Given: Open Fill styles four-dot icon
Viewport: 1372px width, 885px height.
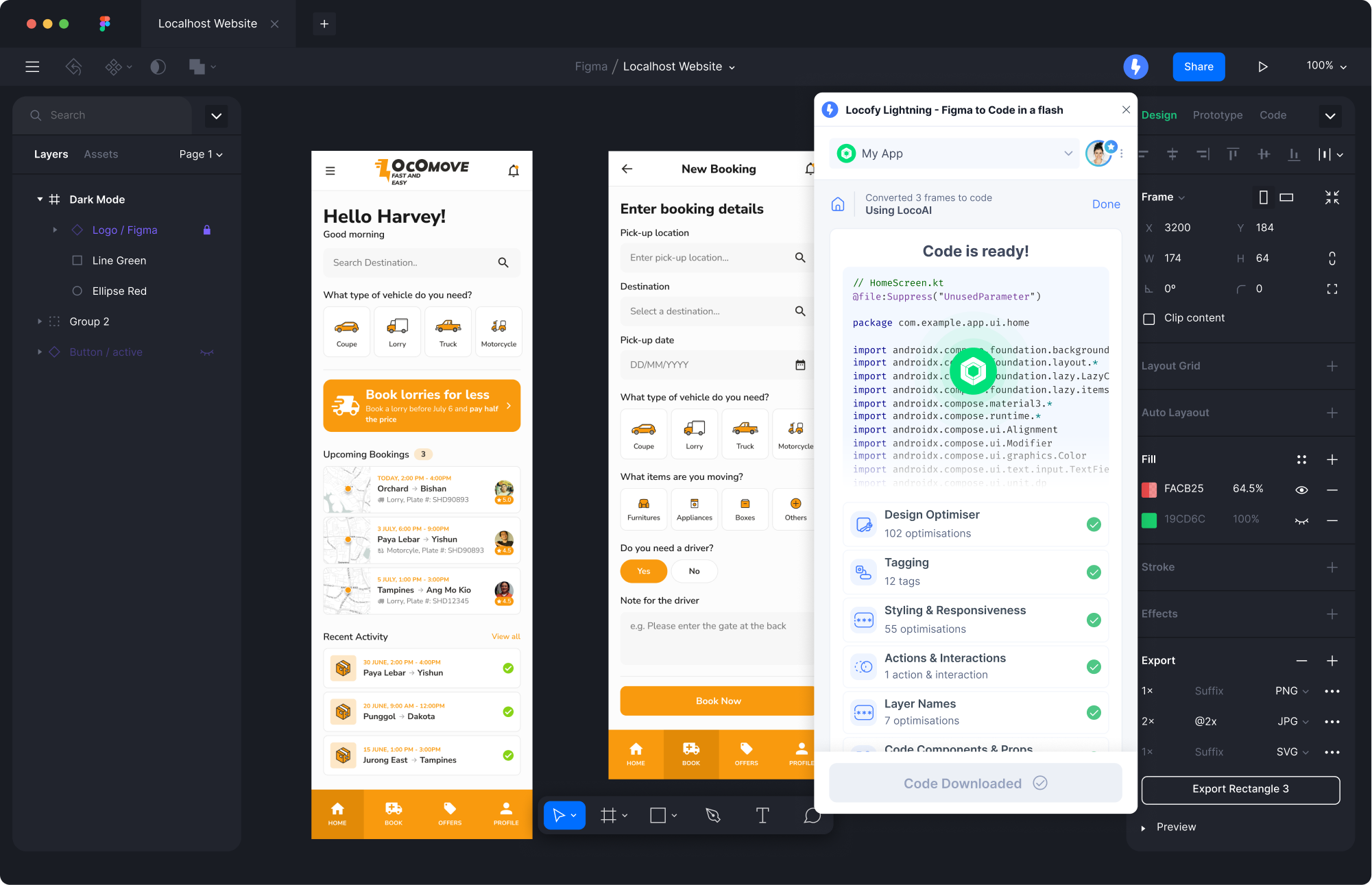Looking at the screenshot, I should point(1301,459).
